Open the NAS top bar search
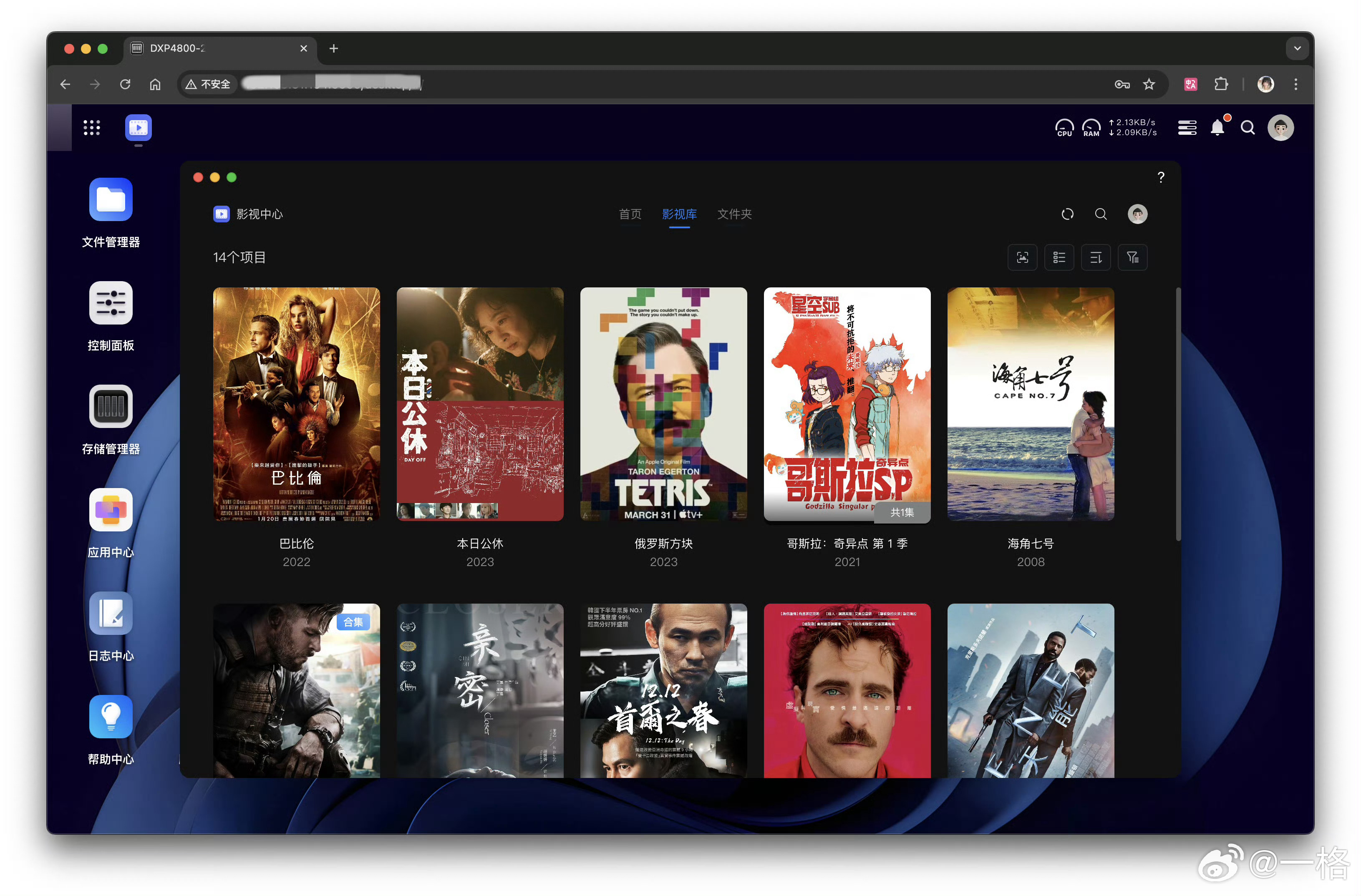Screen dimensions: 1361x896 pyautogui.click(x=1248, y=128)
